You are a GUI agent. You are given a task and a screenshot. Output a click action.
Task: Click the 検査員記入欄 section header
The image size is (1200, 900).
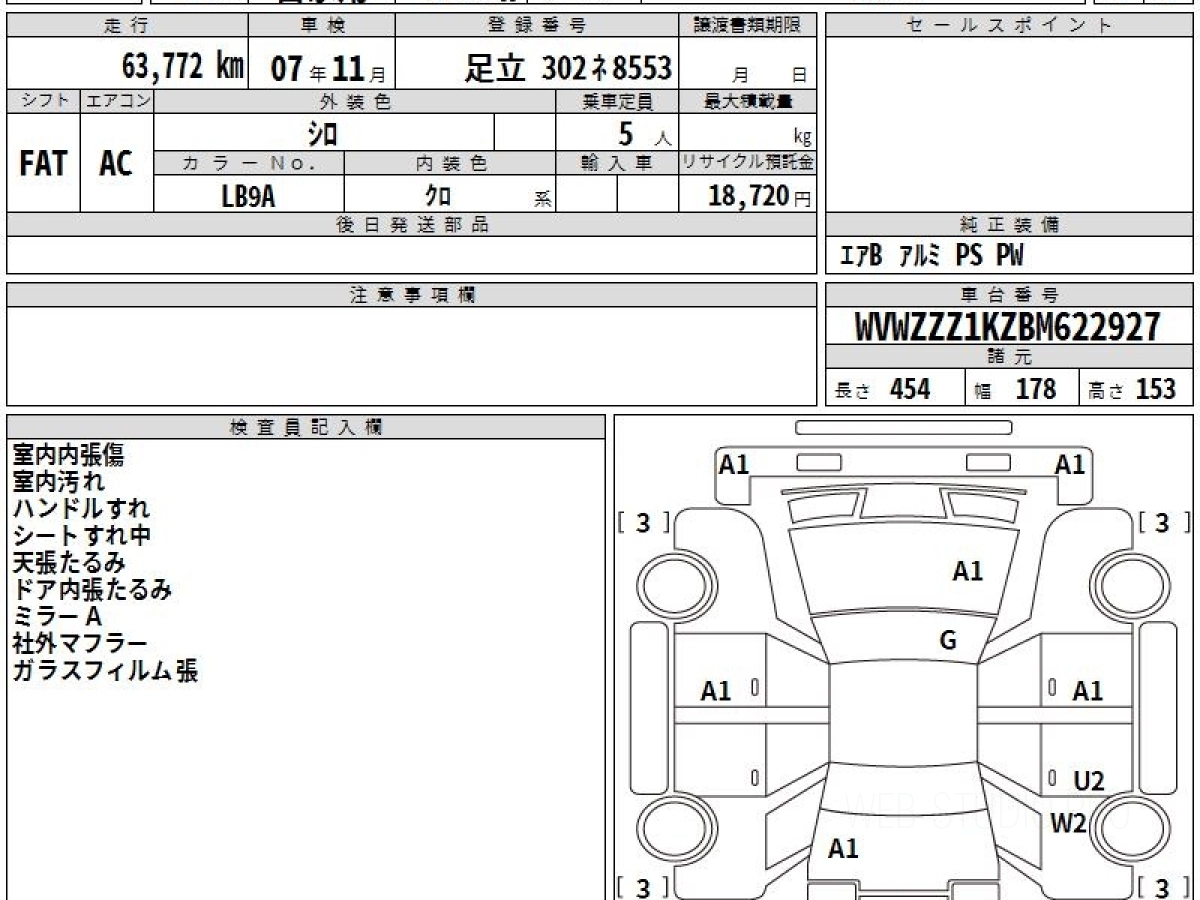[306, 427]
